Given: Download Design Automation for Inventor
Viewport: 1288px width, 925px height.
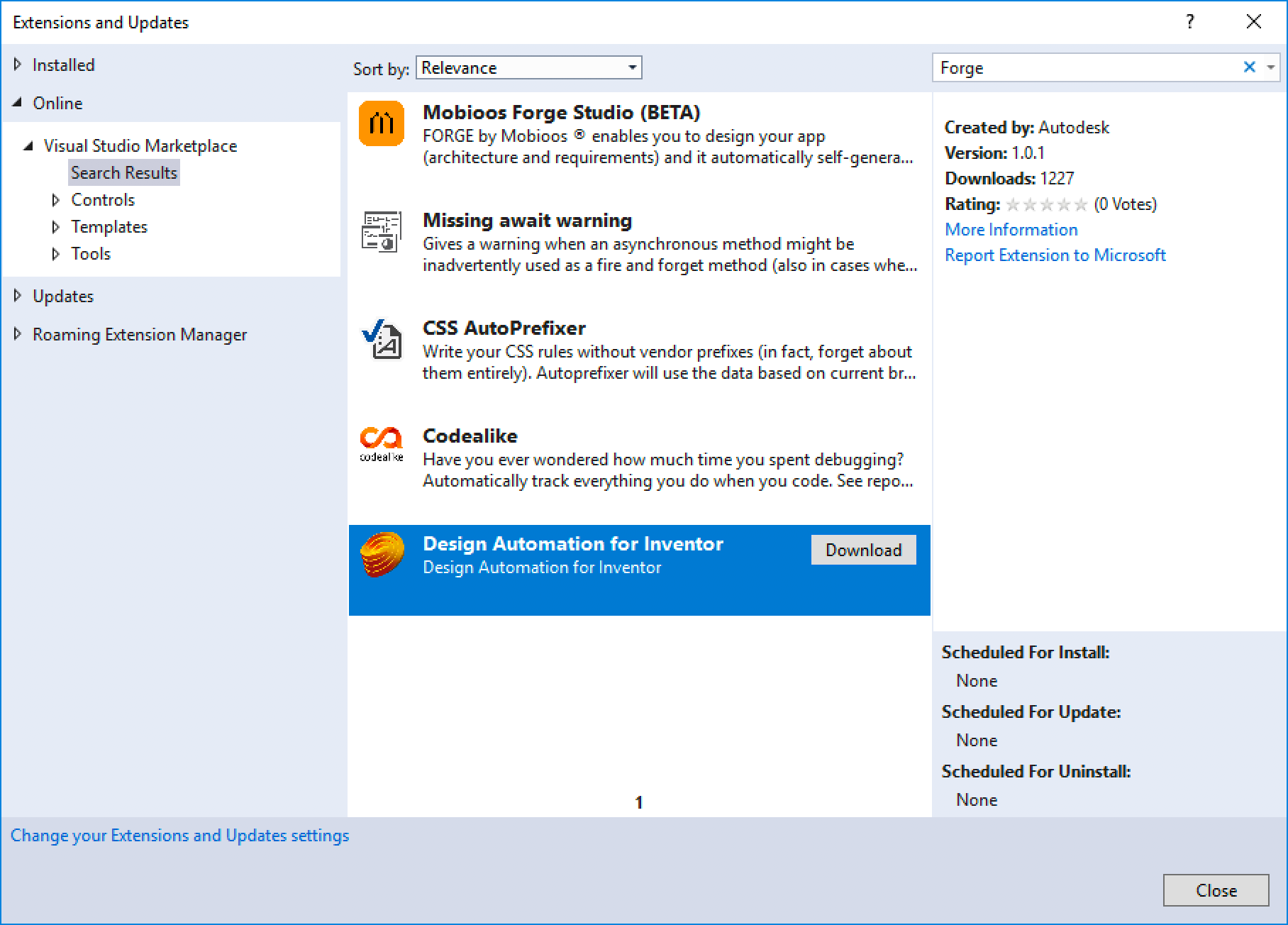Looking at the screenshot, I should click(863, 550).
